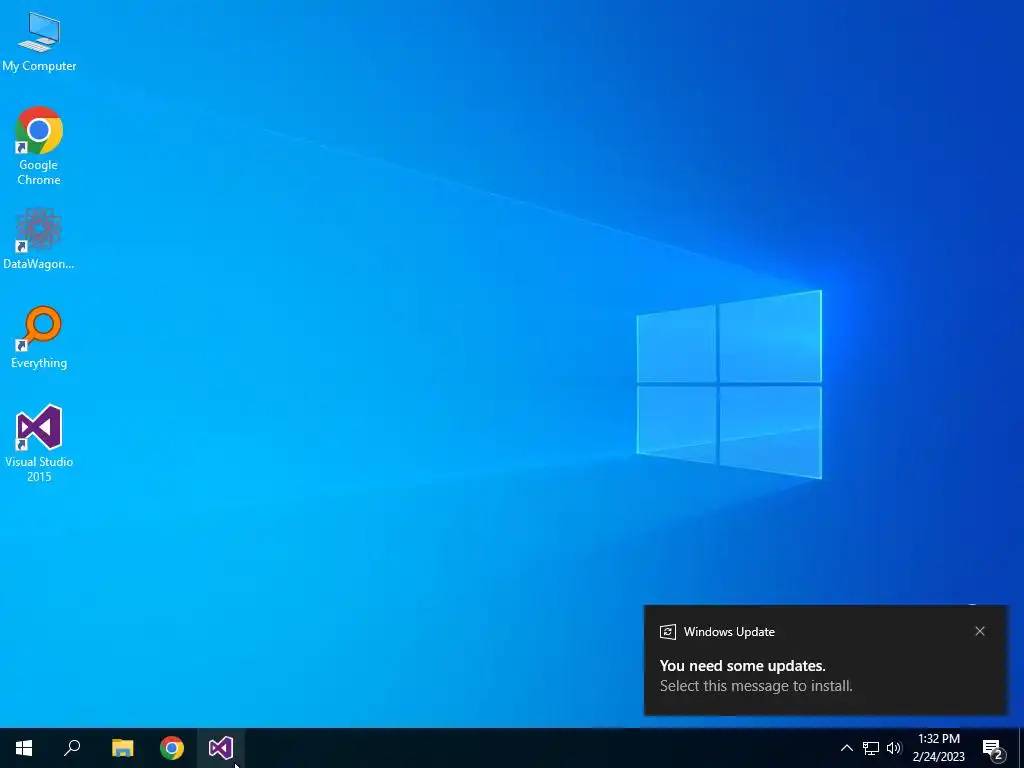Select the My Computer desktop icon
Image resolution: width=1024 pixels, height=768 pixels.
(39, 42)
